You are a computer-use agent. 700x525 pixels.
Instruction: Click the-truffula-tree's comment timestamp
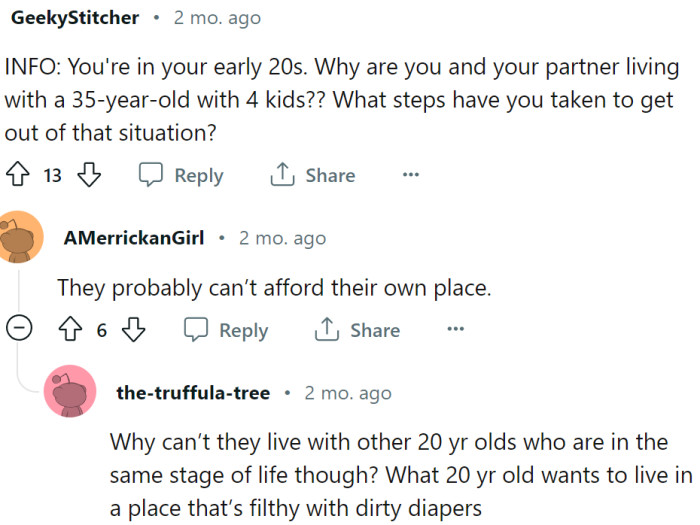348,393
